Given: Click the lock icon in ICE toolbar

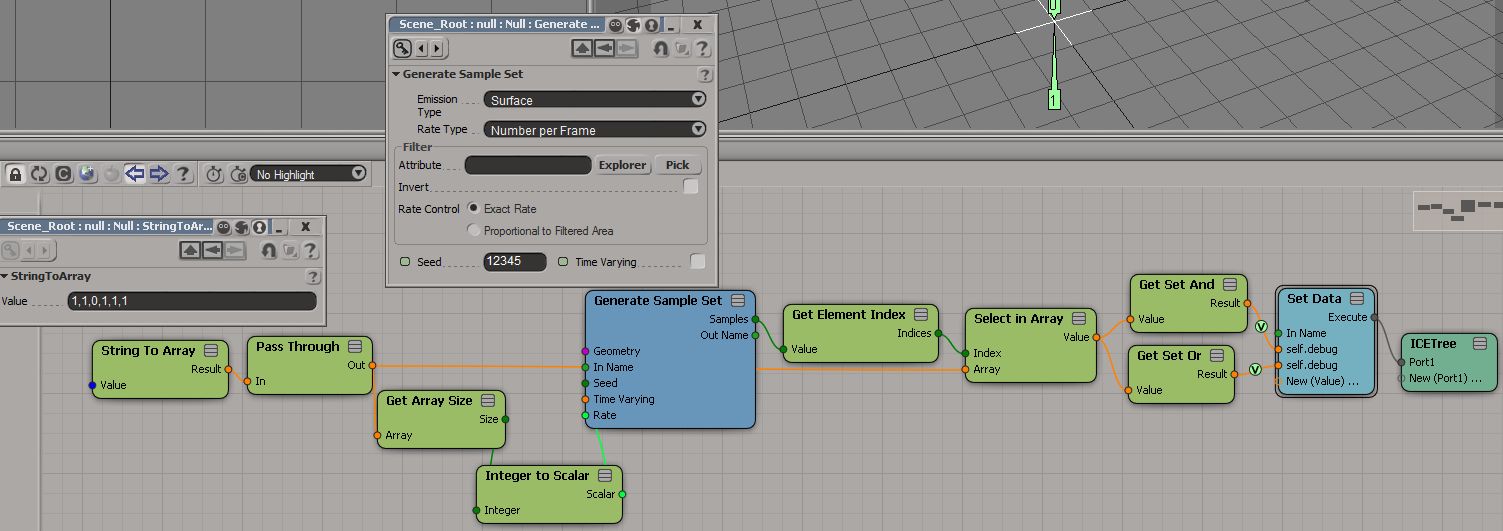Looking at the screenshot, I should 16,174.
